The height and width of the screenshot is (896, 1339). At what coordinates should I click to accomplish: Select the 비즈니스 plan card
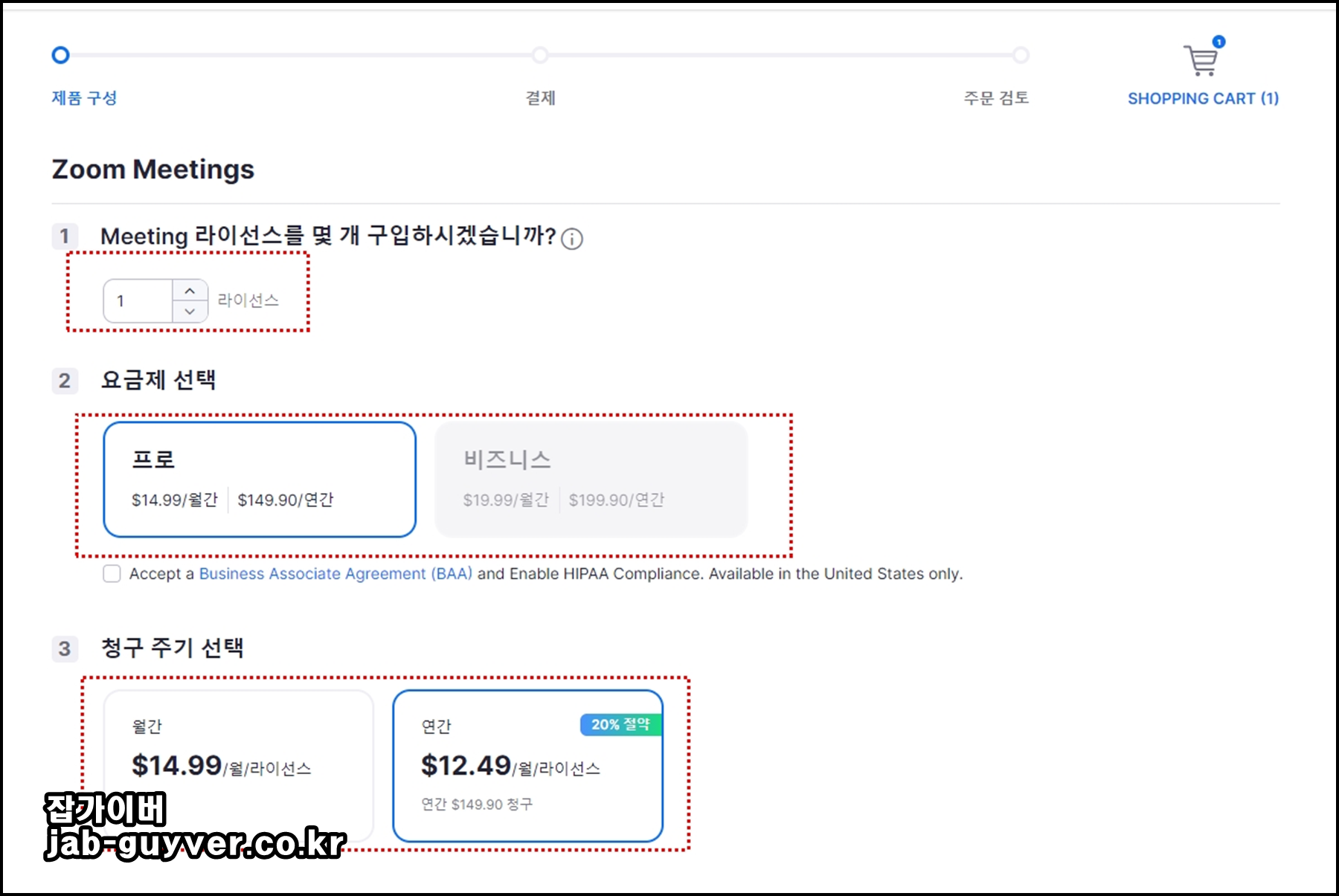pyautogui.click(x=591, y=480)
